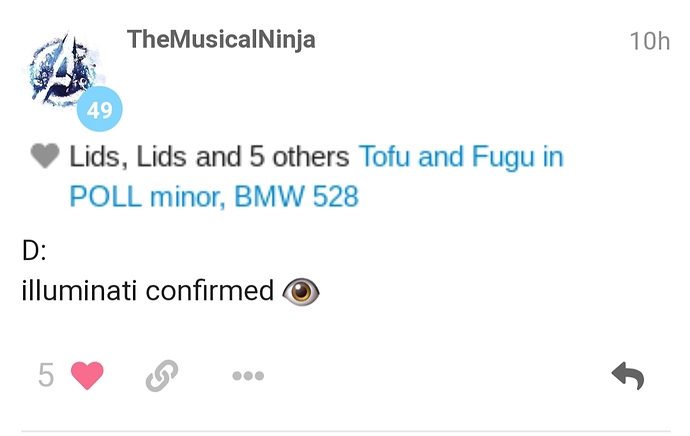
Task: Click the word 'confirmed' in the post
Action: [209, 290]
